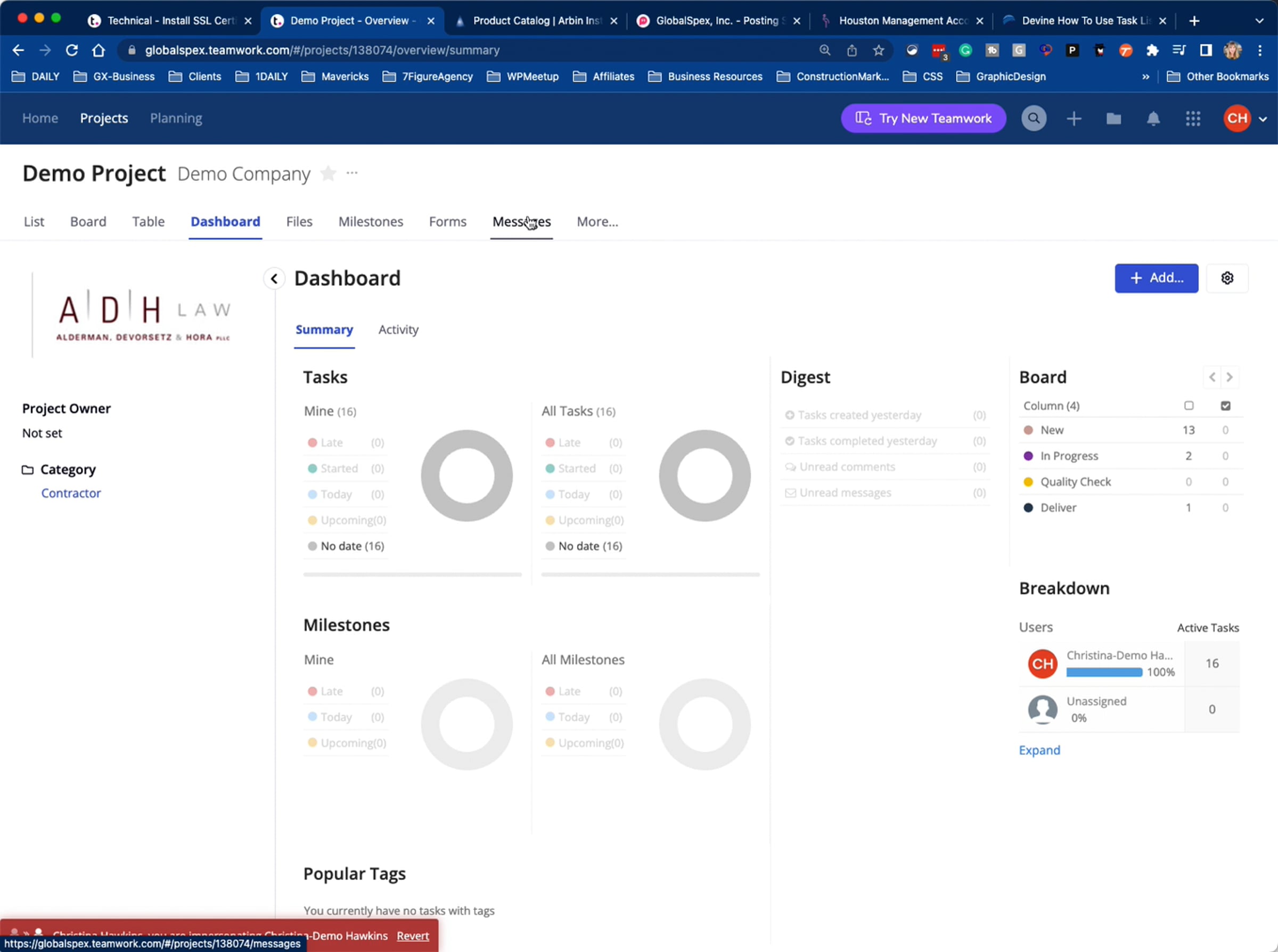Click the three-dots project options icon

352,173
